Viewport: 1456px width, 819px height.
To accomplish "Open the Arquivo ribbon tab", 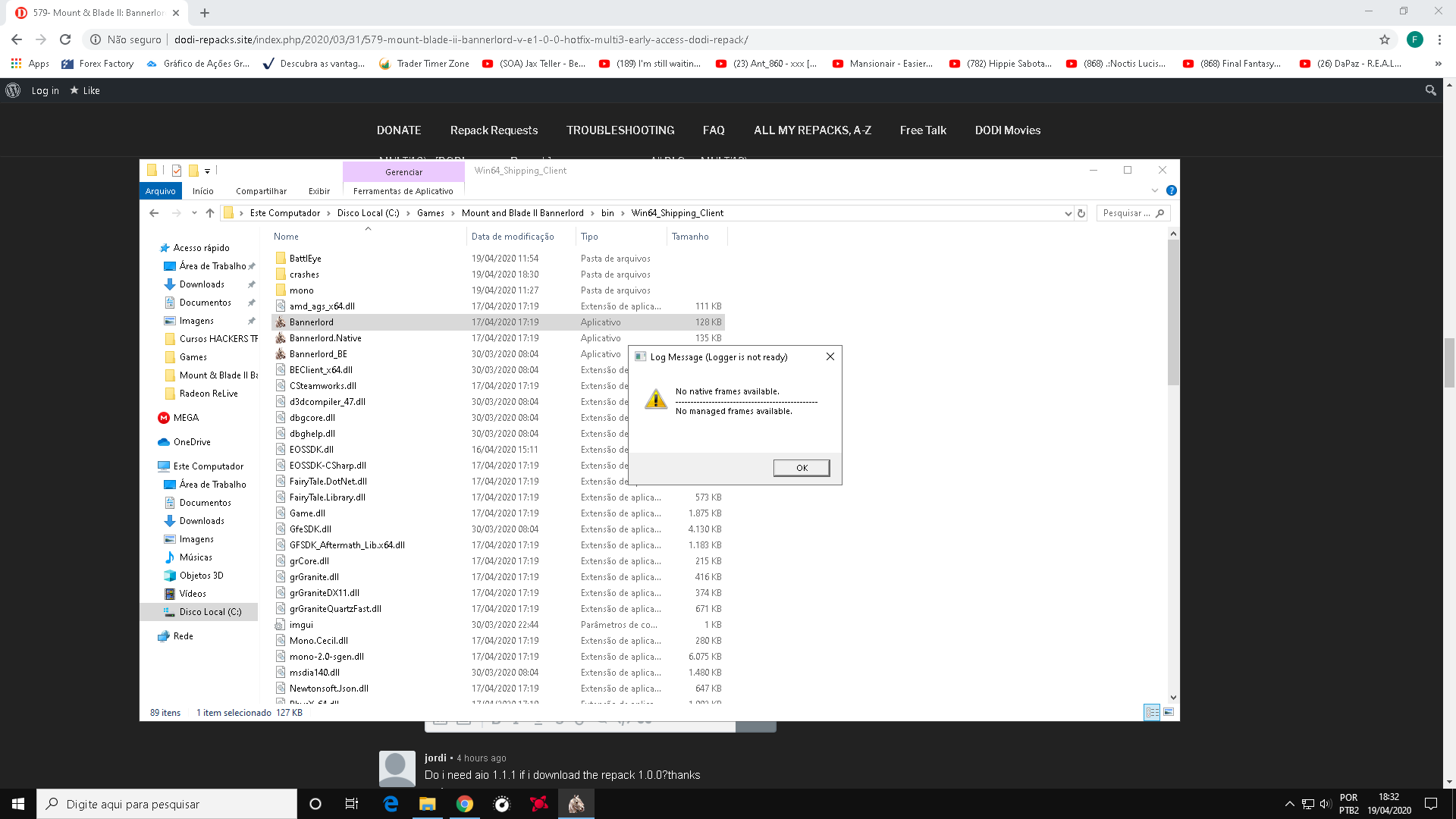I will tap(161, 191).
